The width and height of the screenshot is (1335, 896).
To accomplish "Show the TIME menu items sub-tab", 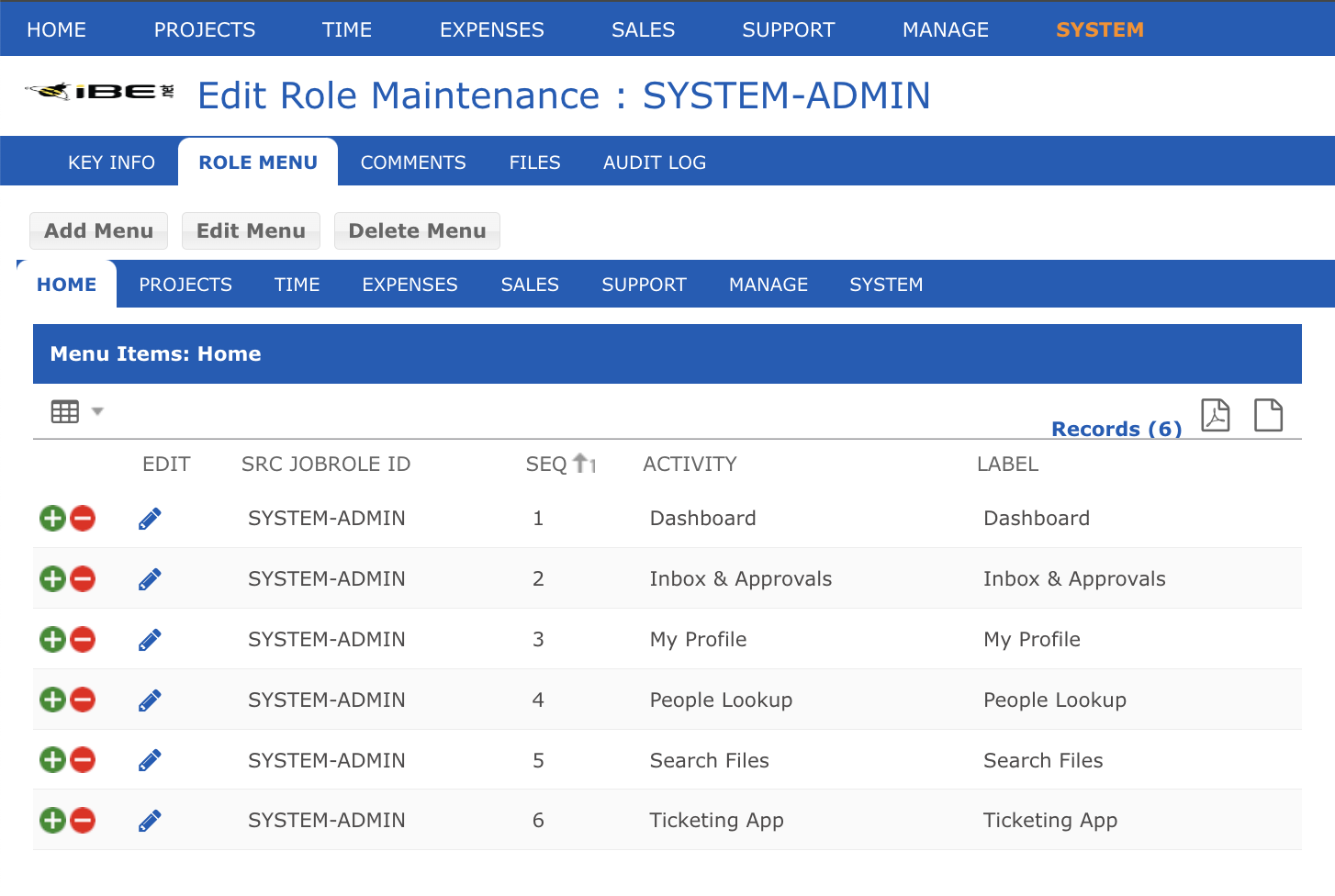I will click(x=297, y=285).
